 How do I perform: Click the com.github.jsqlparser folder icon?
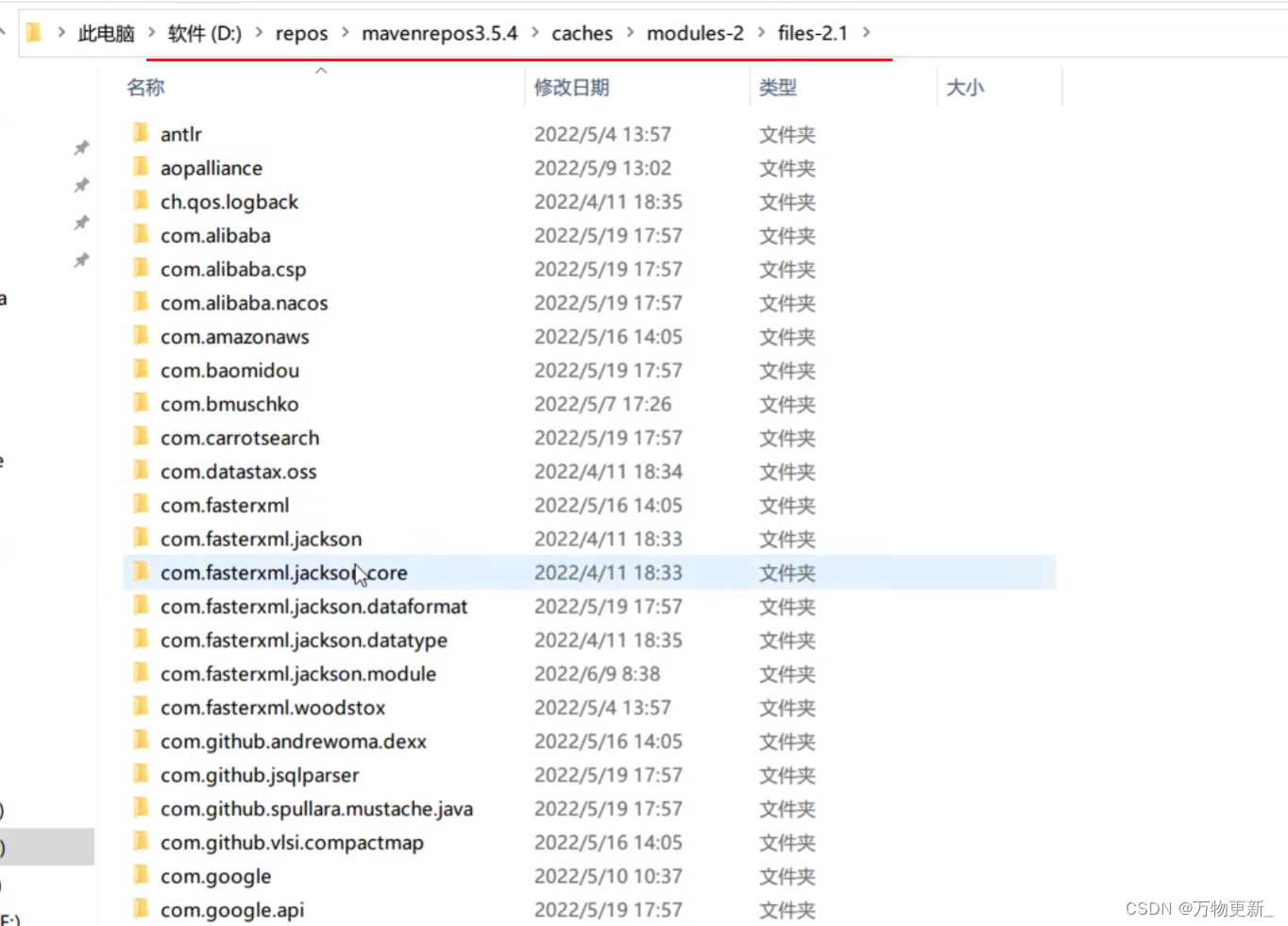coord(141,774)
